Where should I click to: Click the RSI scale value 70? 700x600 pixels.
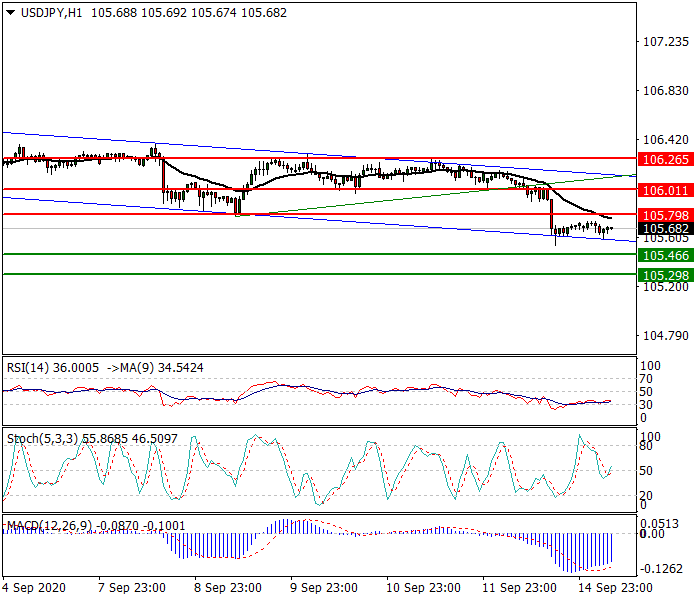pos(646,379)
